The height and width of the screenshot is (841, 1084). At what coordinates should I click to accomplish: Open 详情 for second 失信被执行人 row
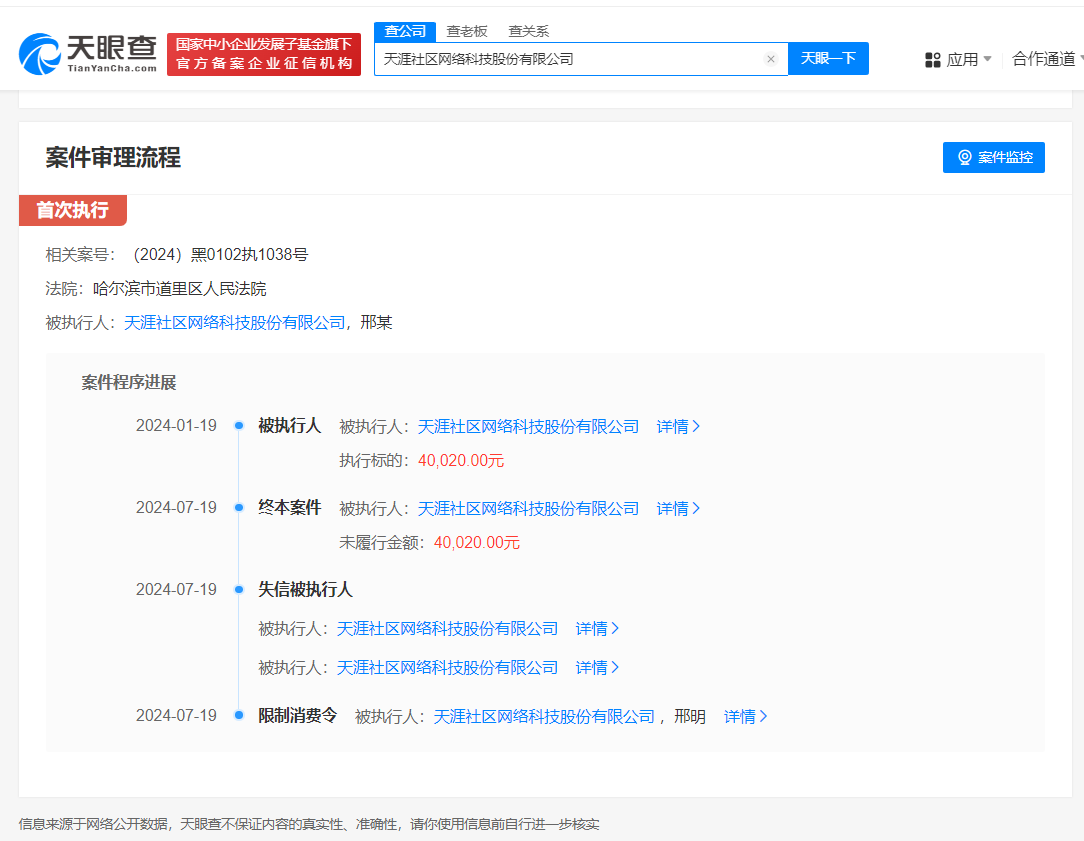[x=597, y=667]
